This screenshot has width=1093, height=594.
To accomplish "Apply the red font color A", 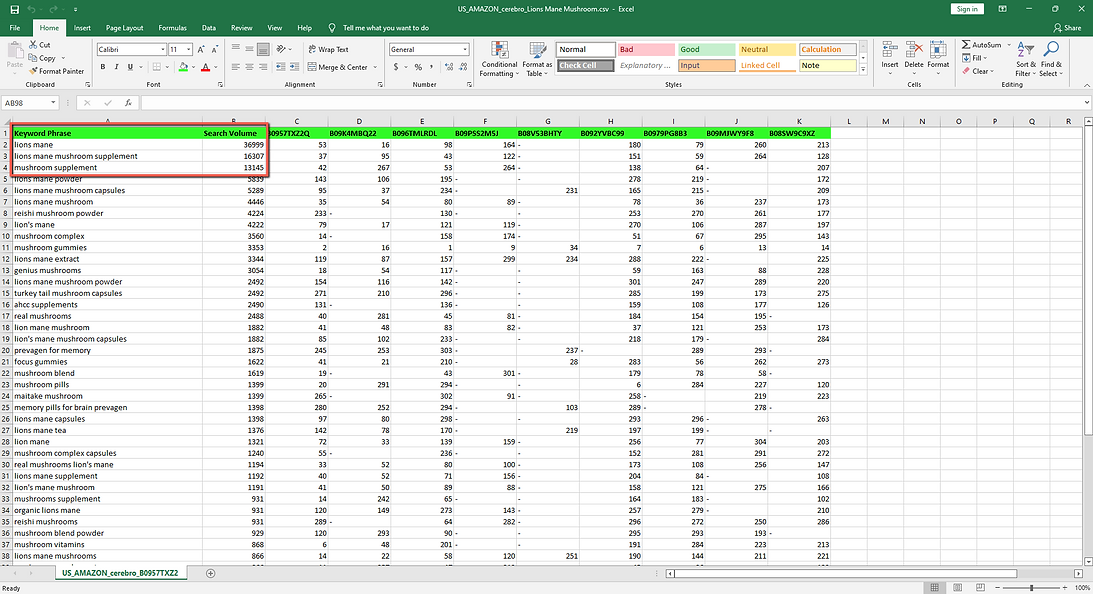I will pos(205,67).
